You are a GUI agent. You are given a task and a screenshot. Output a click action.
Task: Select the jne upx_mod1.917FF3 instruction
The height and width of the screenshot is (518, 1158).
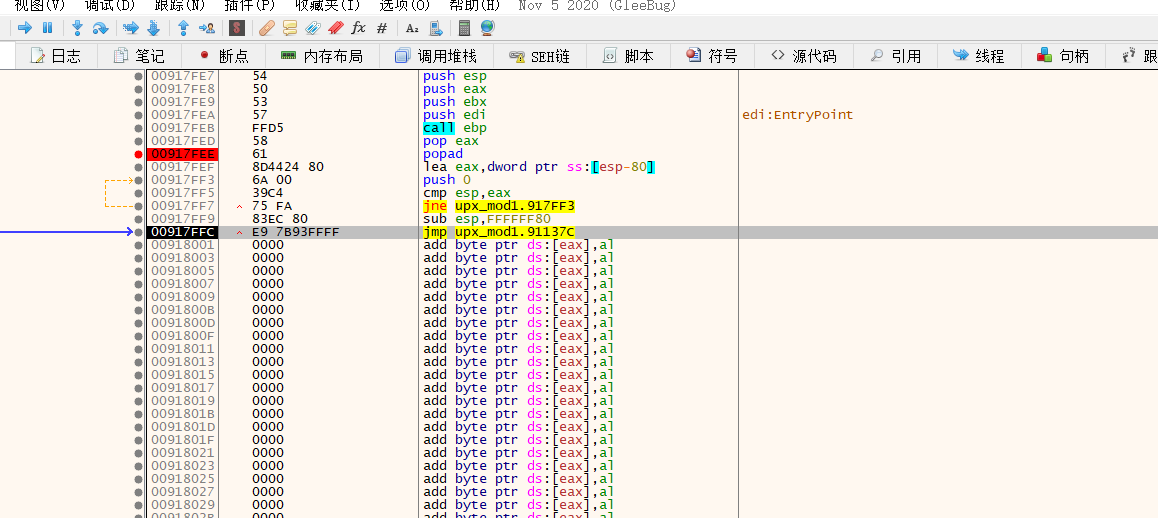[x=499, y=206]
